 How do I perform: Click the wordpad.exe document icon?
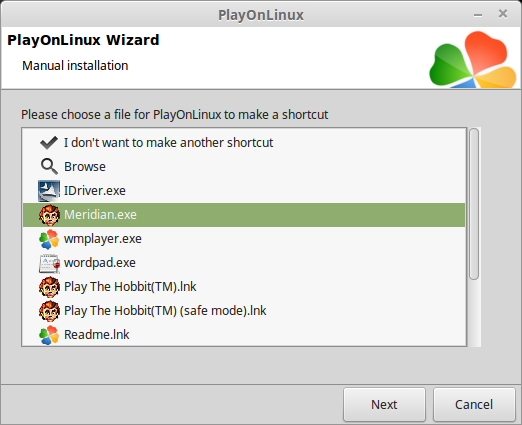coord(49,263)
